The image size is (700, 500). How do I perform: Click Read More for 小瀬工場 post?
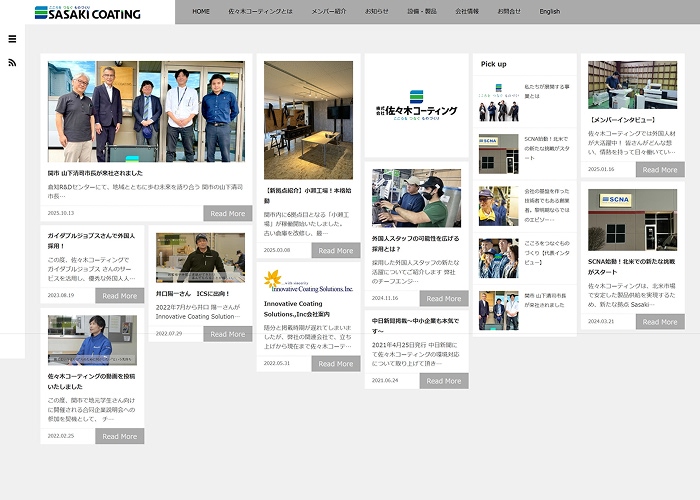point(336,251)
